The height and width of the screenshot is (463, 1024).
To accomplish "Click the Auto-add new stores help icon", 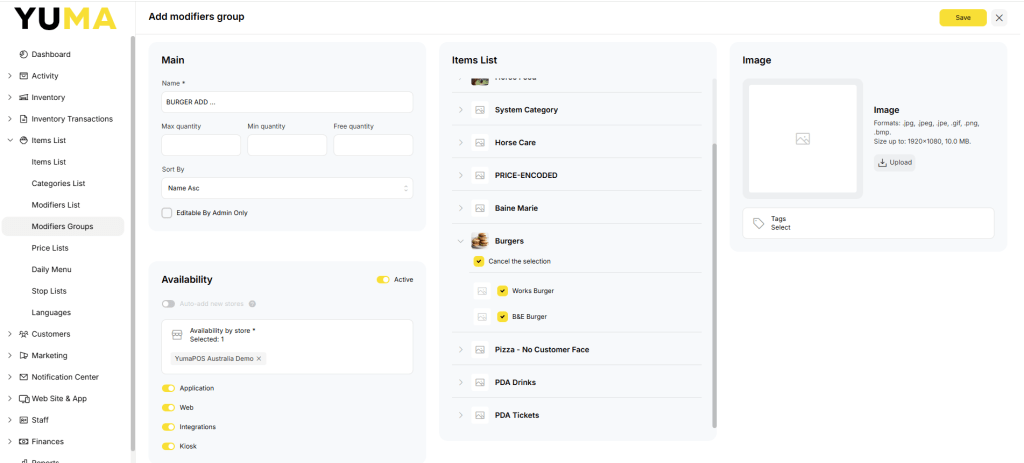I will pyautogui.click(x=252, y=304).
